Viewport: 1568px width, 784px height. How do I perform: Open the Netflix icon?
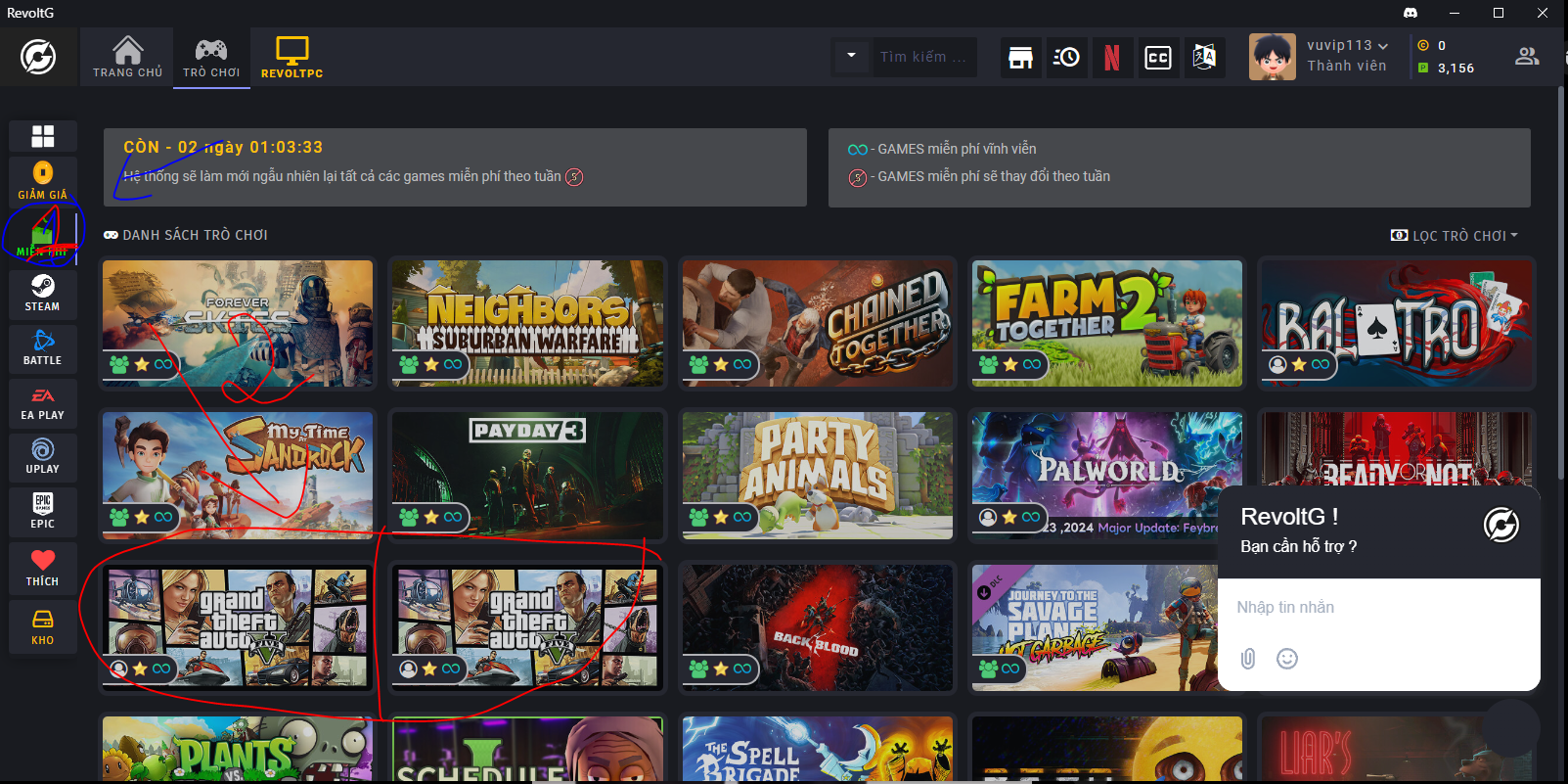coord(1112,58)
